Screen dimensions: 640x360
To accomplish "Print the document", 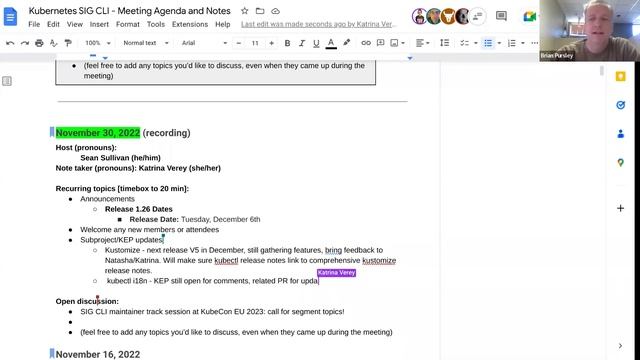I will [39, 43].
